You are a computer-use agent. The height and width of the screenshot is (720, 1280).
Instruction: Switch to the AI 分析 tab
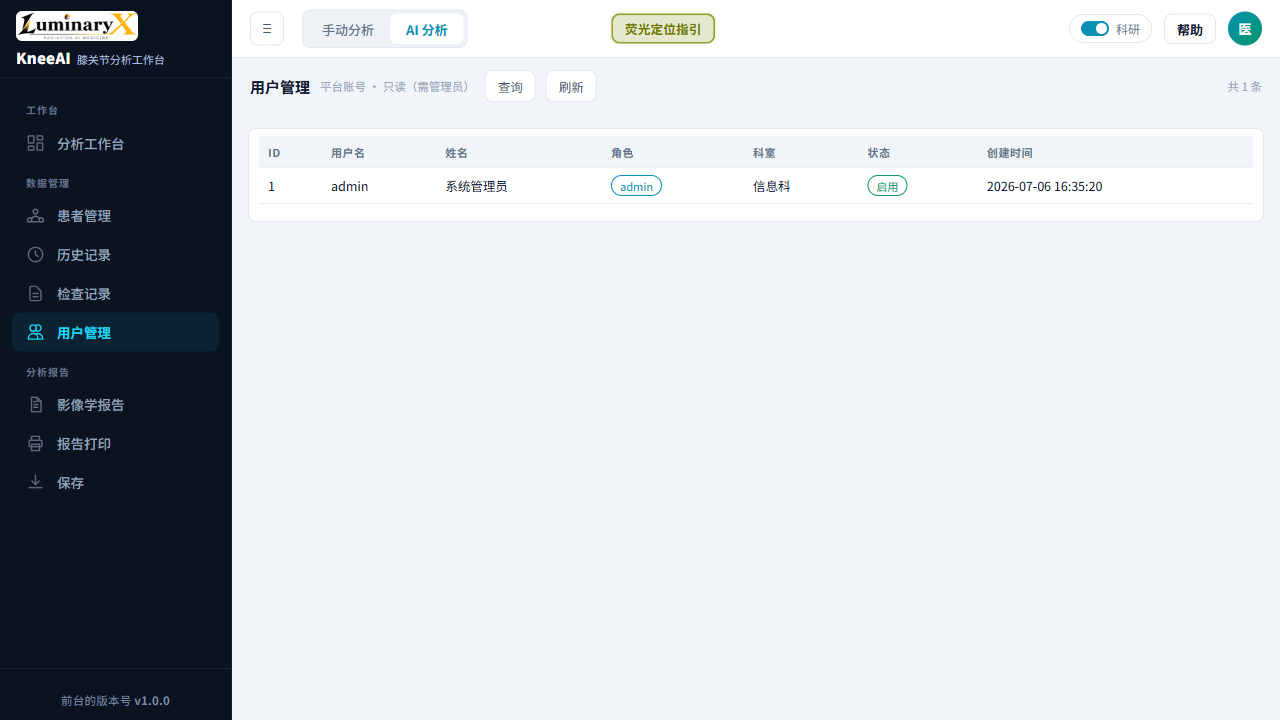click(427, 30)
